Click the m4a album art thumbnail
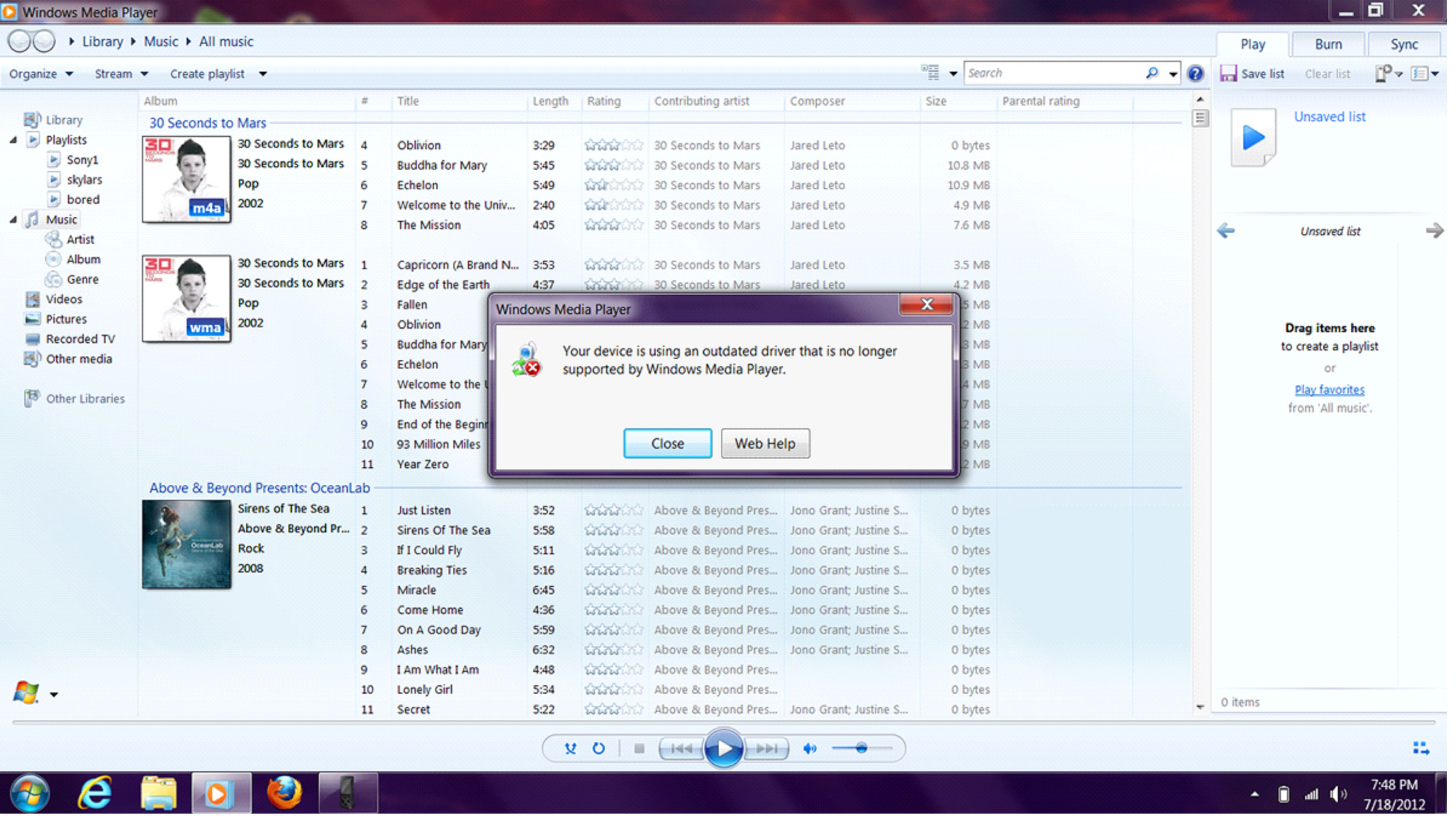 (188, 180)
